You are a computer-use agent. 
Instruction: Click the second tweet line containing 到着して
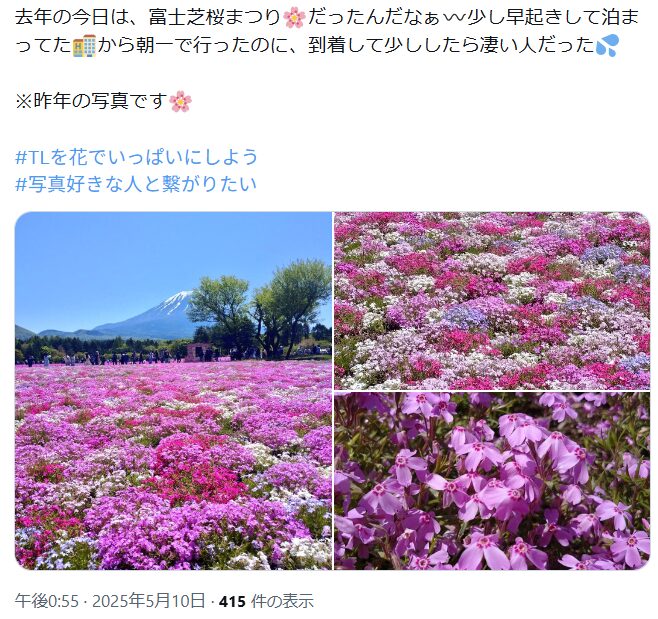coord(317,46)
